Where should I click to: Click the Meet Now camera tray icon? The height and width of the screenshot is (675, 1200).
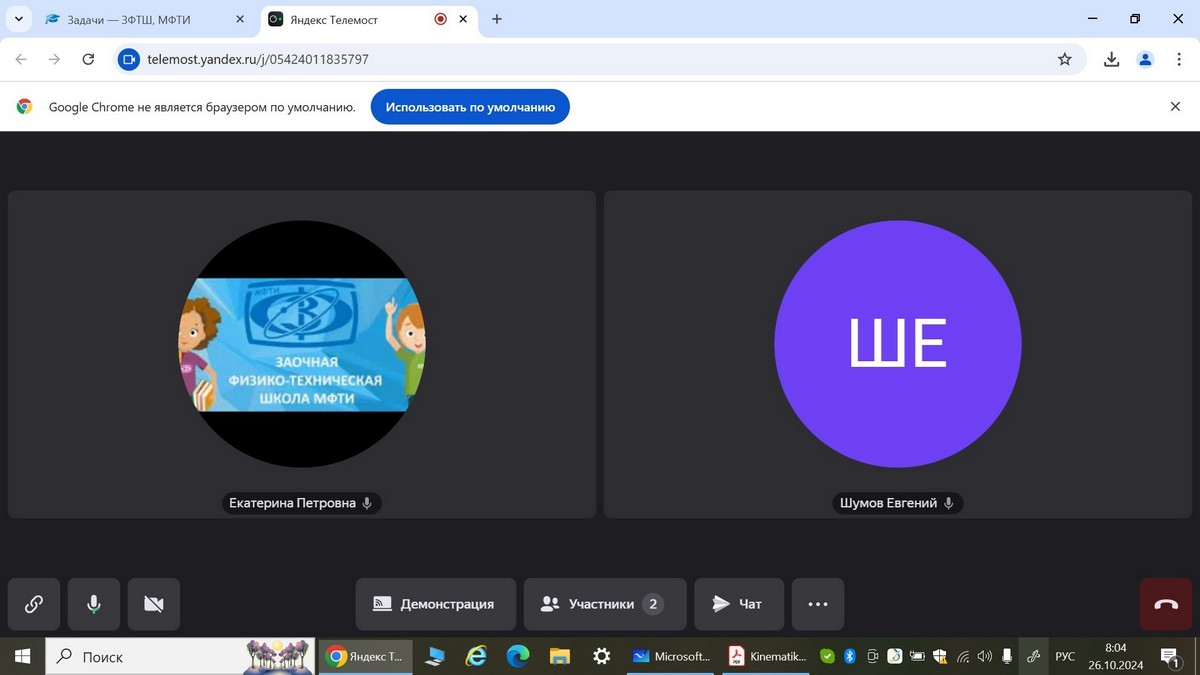(872, 656)
